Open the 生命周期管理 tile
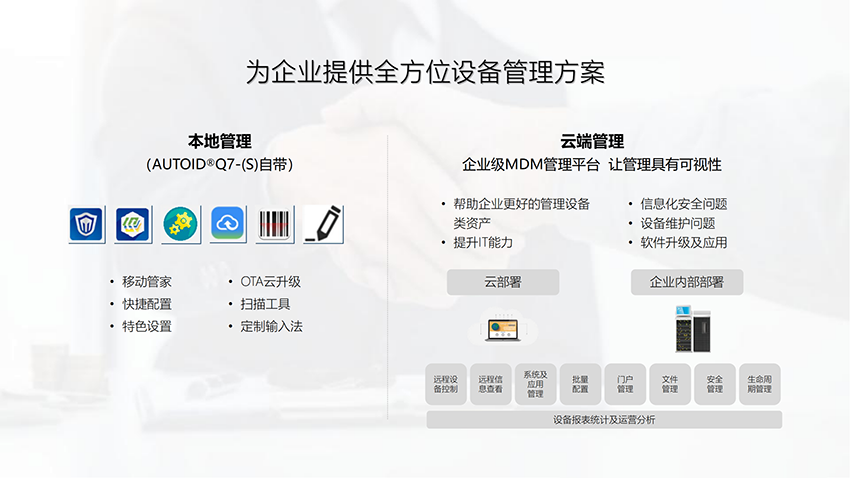The width and height of the screenshot is (850, 478). [759, 384]
